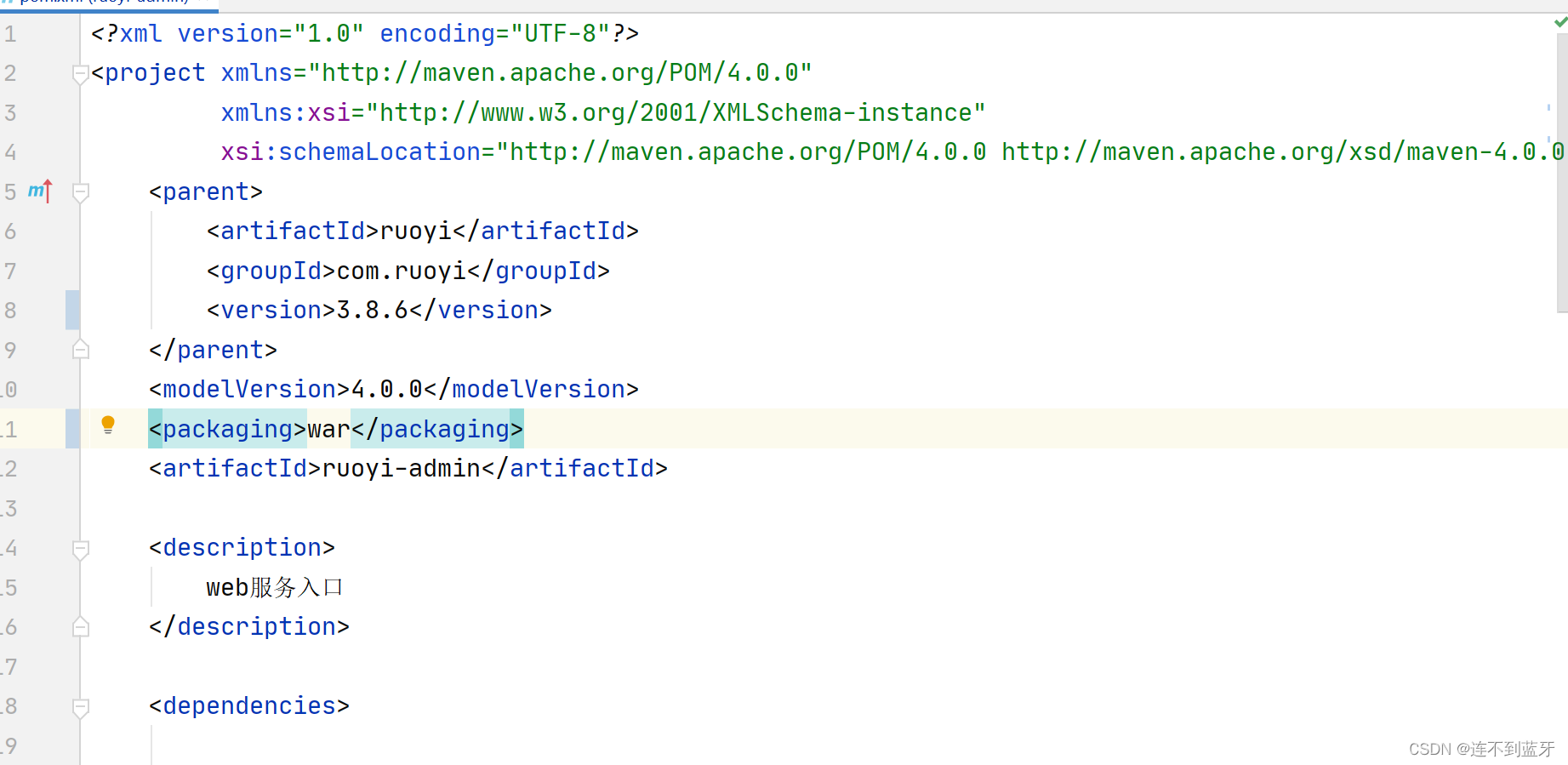The height and width of the screenshot is (765, 1568).
Task: Click the project xmlns POM URL
Action: pyautogui.click(x=561, y=72)
